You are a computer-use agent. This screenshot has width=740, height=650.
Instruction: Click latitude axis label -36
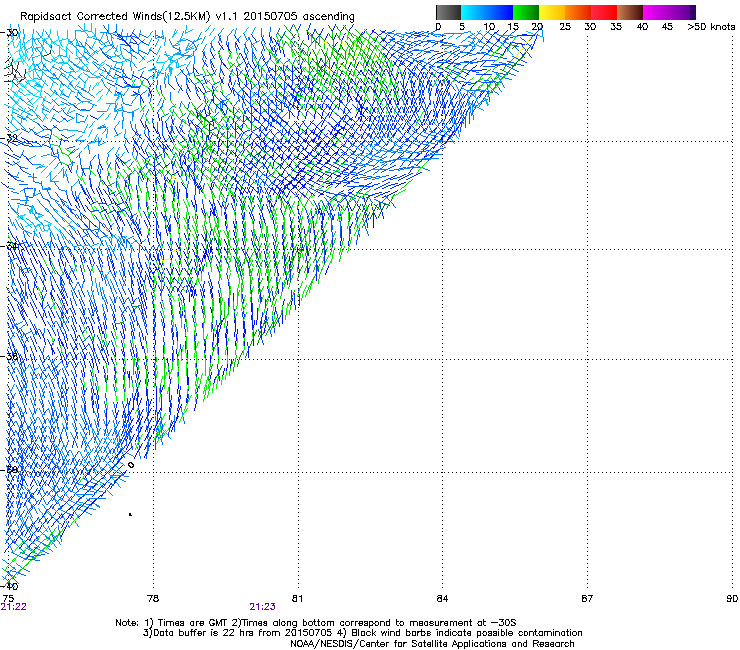coord(9,356)
